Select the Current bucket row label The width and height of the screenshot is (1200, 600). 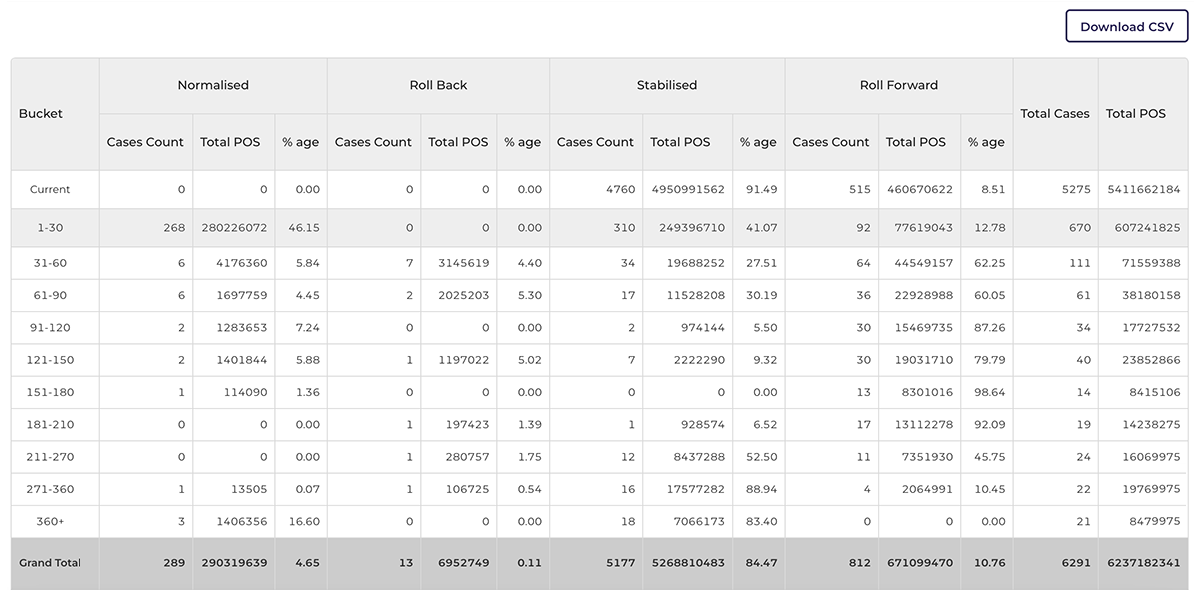pos(51,189)
